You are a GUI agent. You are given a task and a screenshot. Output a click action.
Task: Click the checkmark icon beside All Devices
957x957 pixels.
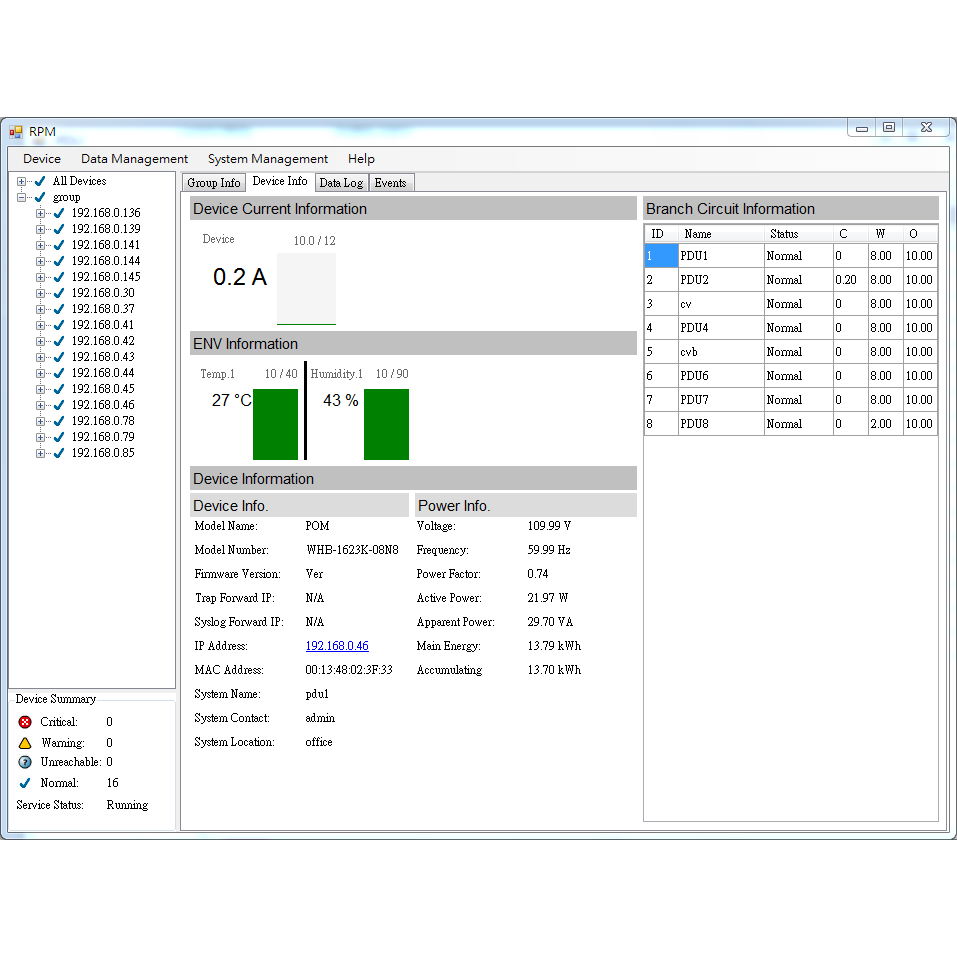click(x=40, y=181)
